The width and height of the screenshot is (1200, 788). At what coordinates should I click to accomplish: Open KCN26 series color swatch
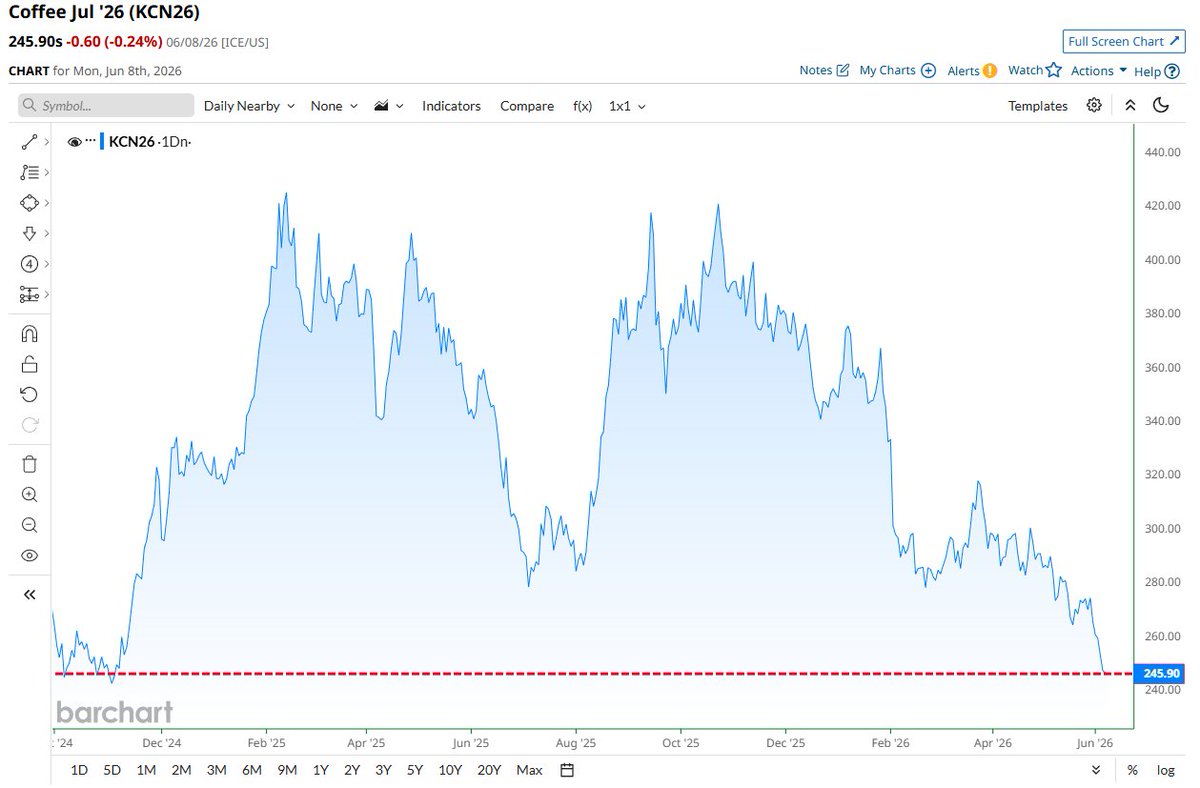point(101,142)
